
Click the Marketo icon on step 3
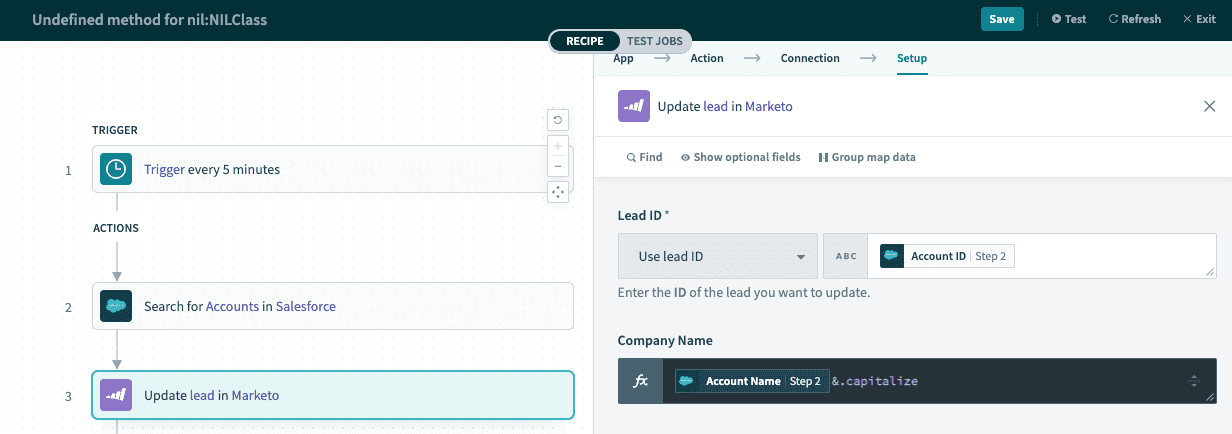click(x=117, y=395)
